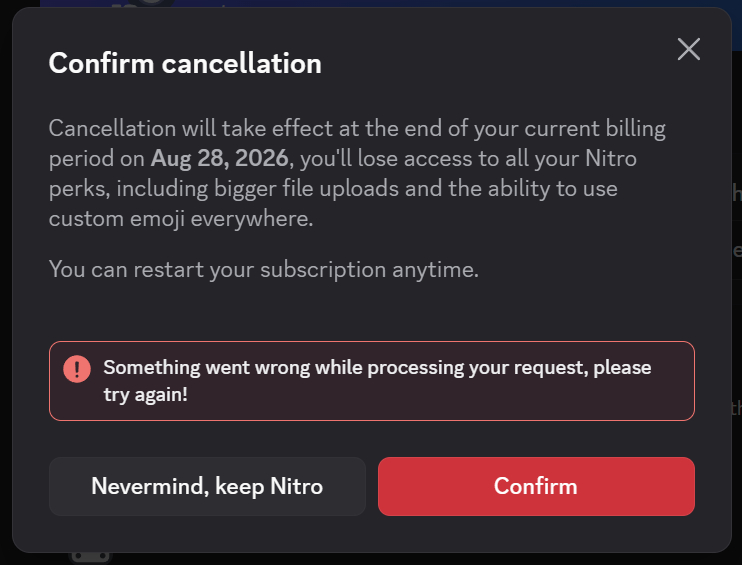Click the red exclamation error icon

pos(76,368)
